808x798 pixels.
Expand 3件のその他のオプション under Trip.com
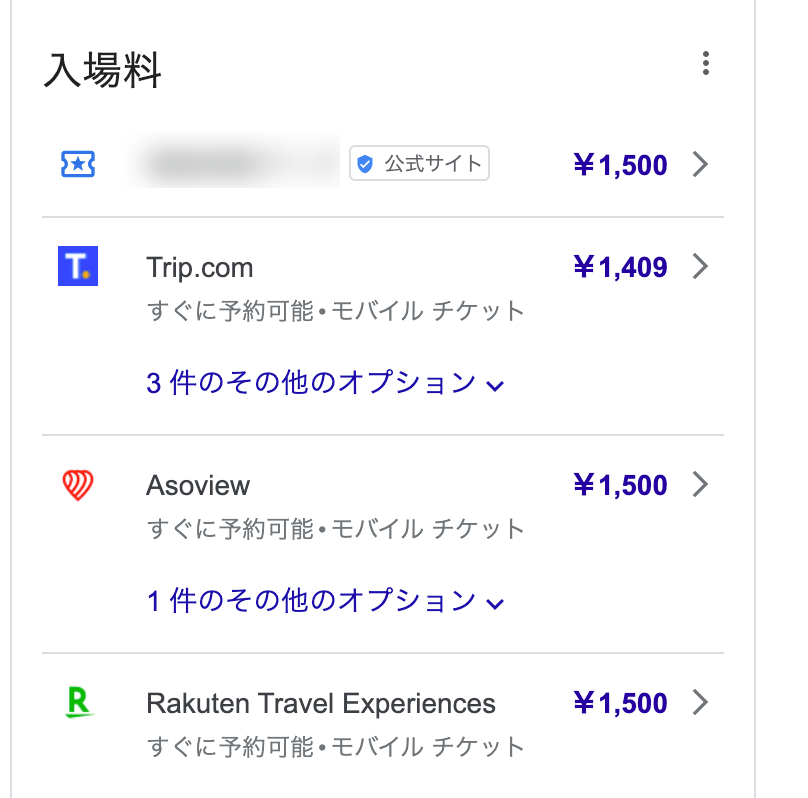point(325,383)
